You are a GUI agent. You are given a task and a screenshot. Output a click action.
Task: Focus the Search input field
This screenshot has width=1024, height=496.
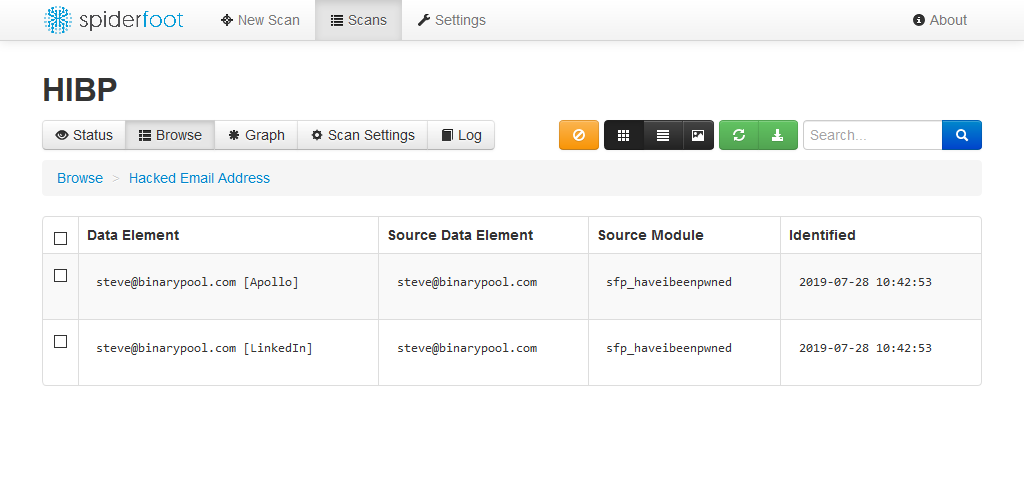tap(872, 135)
